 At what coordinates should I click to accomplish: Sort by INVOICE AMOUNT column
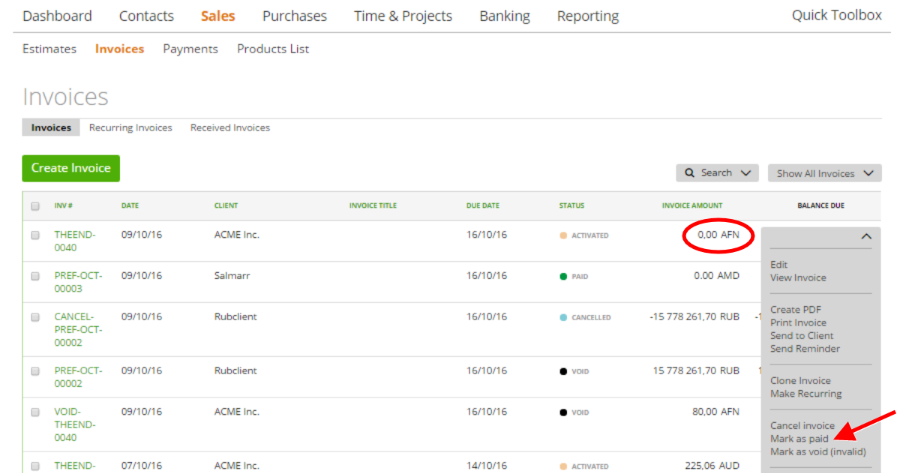tap(692, 205)
